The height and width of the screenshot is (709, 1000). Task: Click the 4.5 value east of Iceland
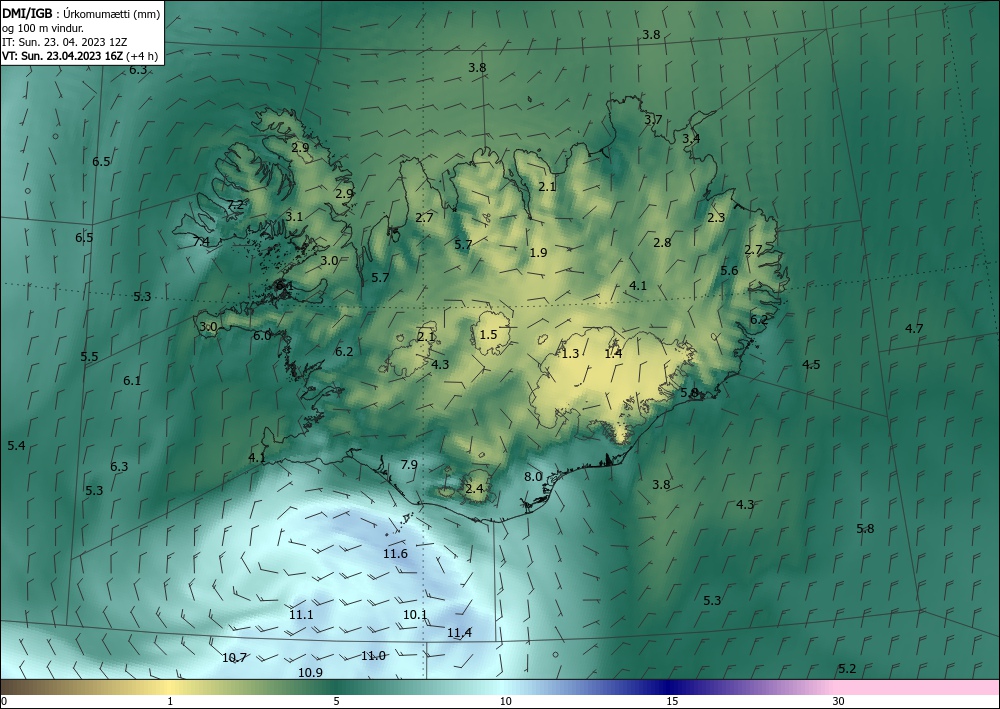click(811, 365)
